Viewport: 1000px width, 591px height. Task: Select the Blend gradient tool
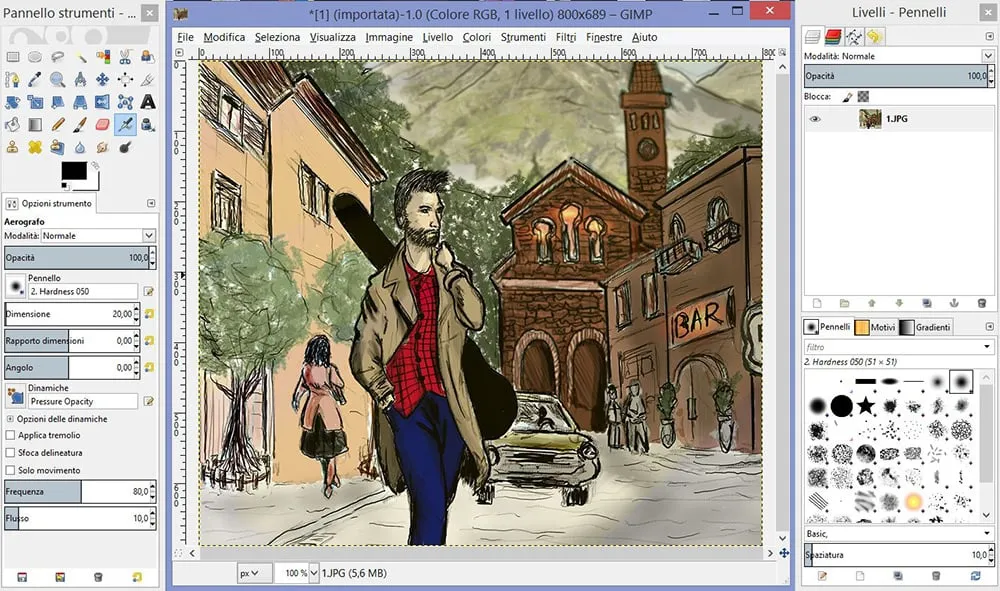[35, 124]
